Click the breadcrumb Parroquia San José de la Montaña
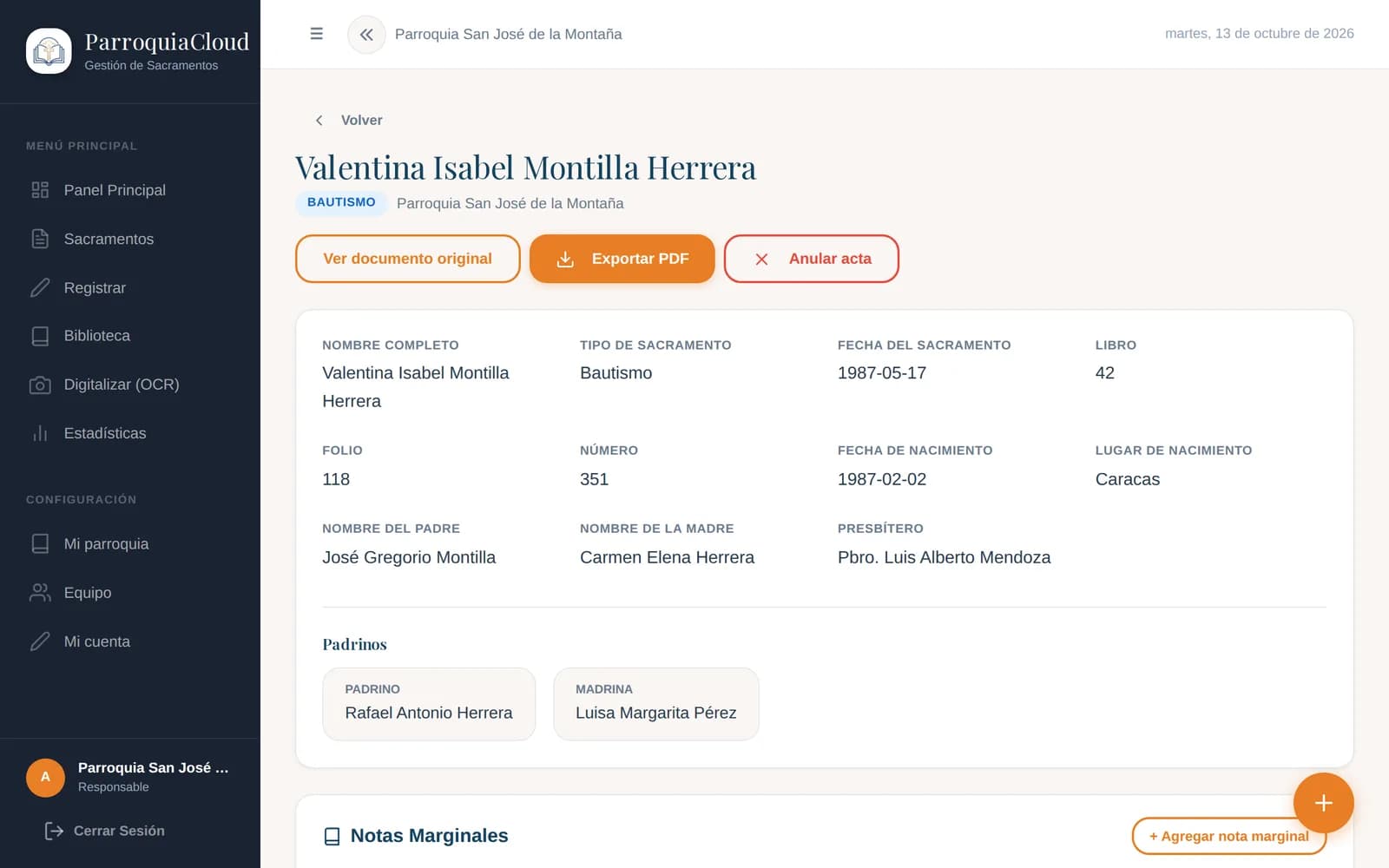 tap(508, 34)
